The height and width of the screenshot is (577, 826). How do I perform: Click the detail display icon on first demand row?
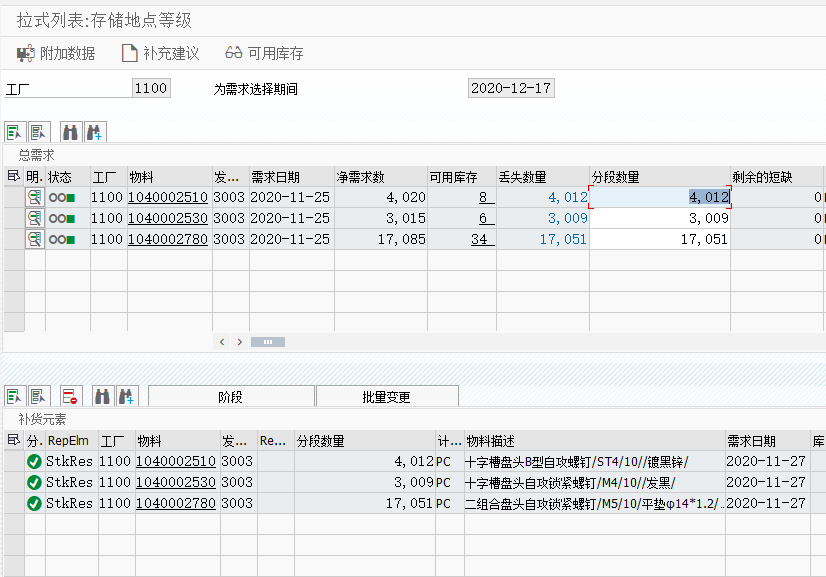point(34,197)
